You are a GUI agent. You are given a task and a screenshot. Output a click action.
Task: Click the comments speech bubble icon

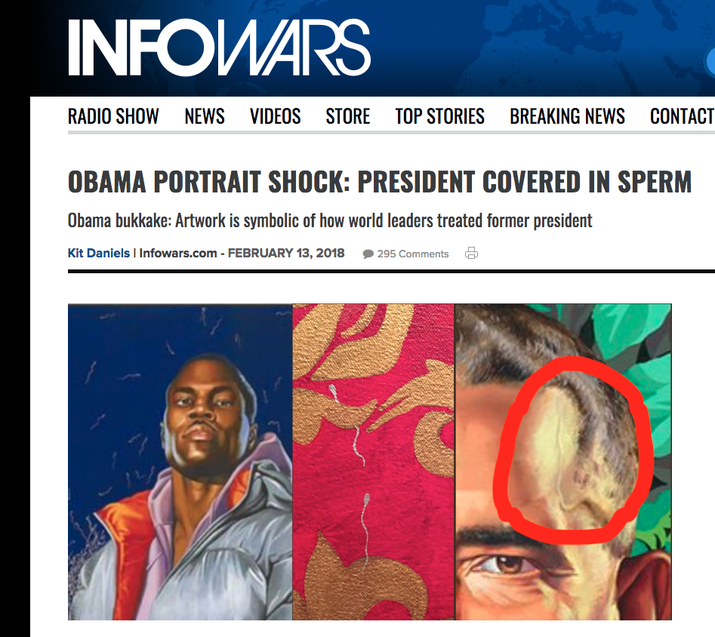click(x=368, y=254)
